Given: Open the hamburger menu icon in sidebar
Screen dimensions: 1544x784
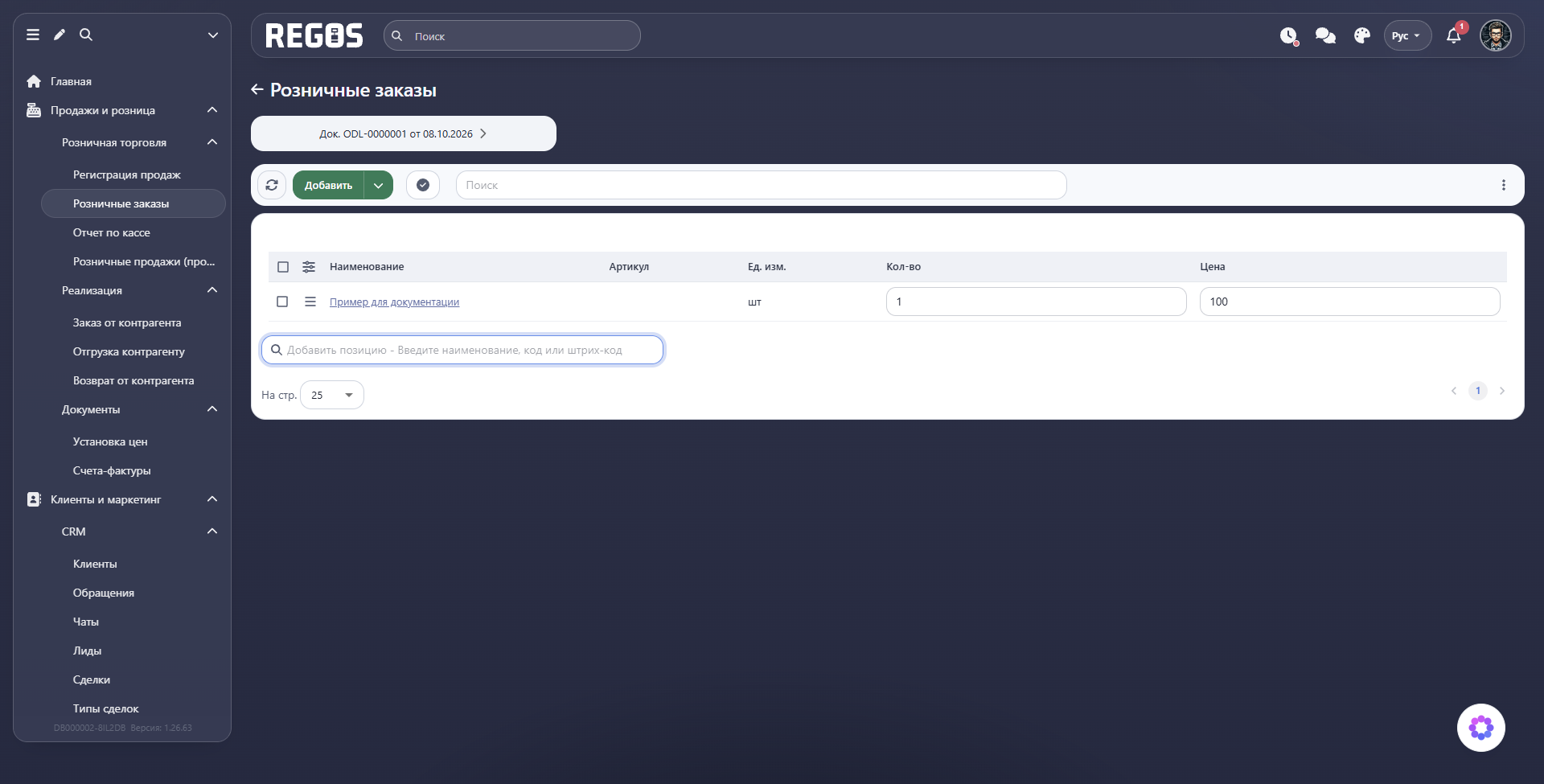Looking at the screenshot, I should click(x=33, y=35).
